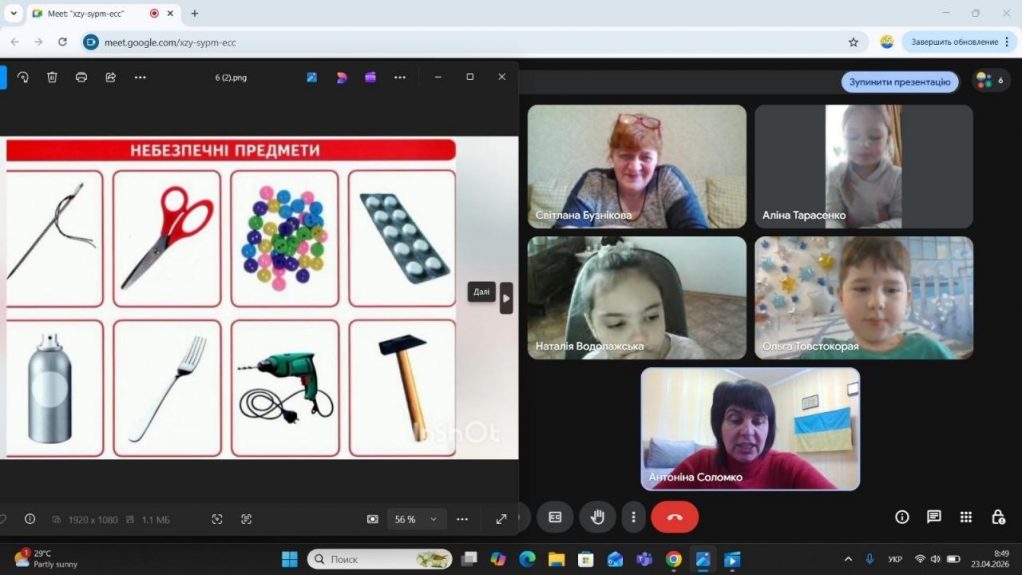The image size is (1022, 575).
Task: Open the tab search chevron dropdown
Action: click(13, 13)
